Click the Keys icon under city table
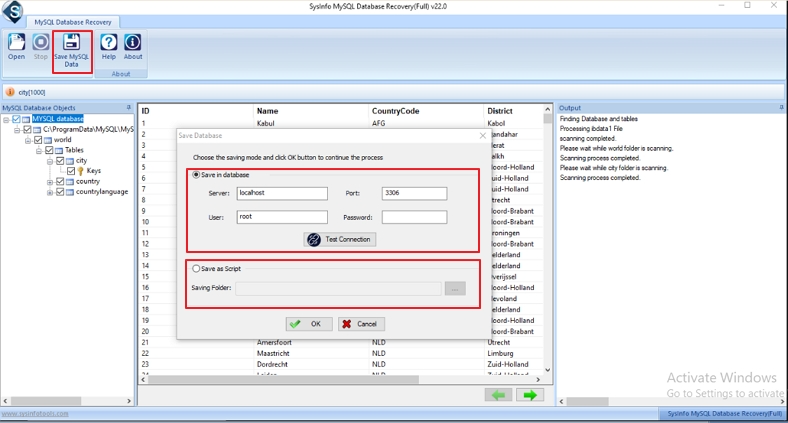Screen dimensions: 788x423 (x=82, y=171)
